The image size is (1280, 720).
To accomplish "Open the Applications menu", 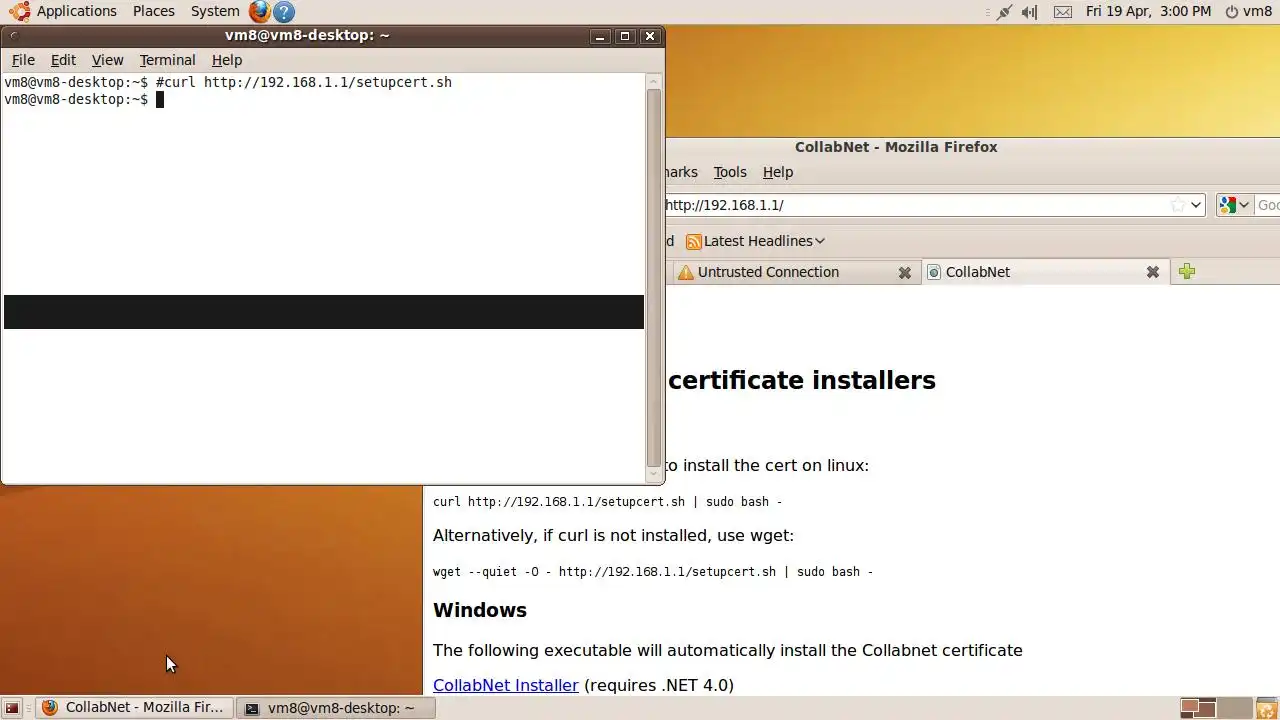I will (77, 12).
